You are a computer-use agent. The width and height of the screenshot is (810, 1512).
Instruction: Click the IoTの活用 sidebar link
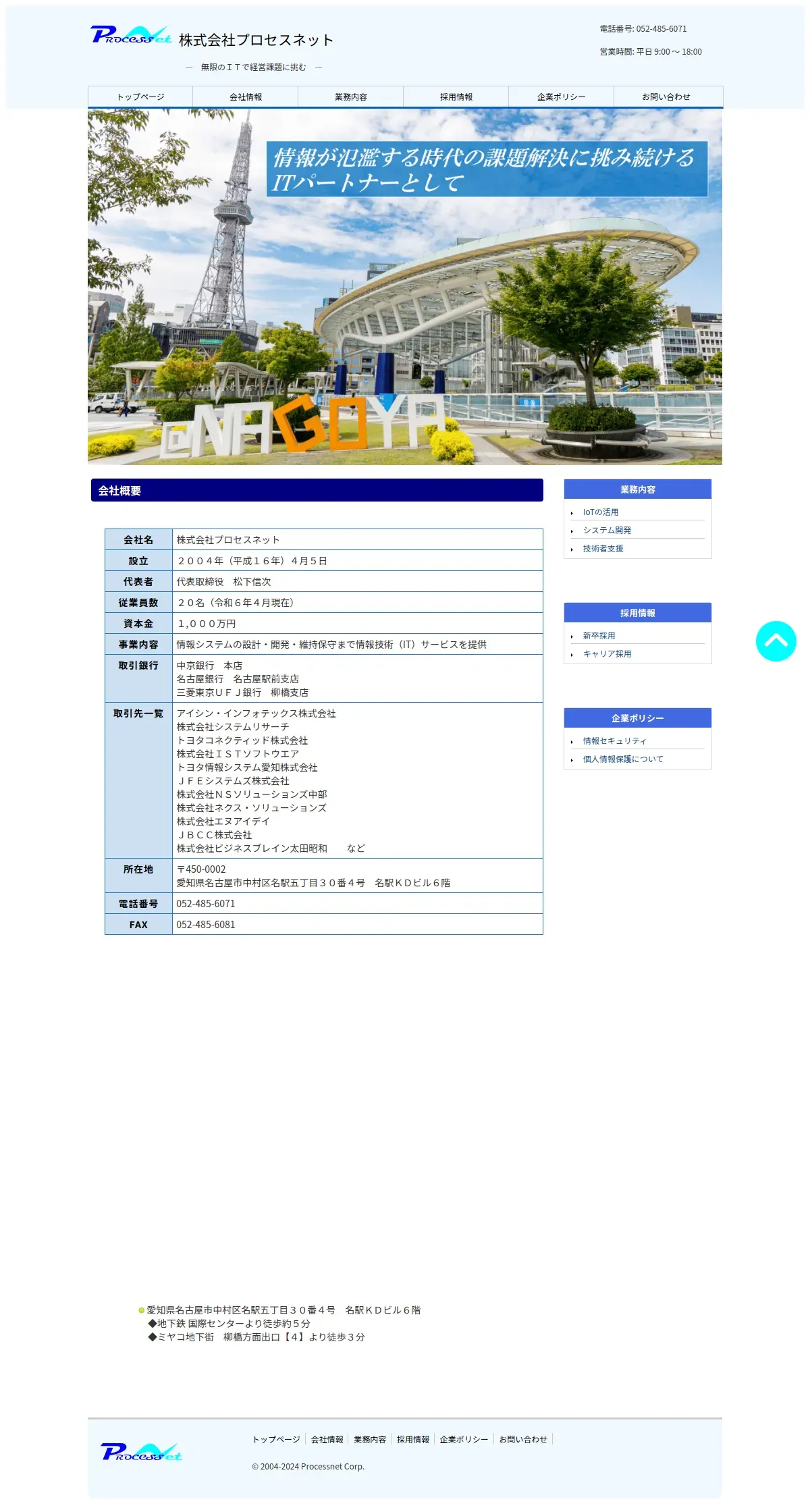[x=601, y=512]
